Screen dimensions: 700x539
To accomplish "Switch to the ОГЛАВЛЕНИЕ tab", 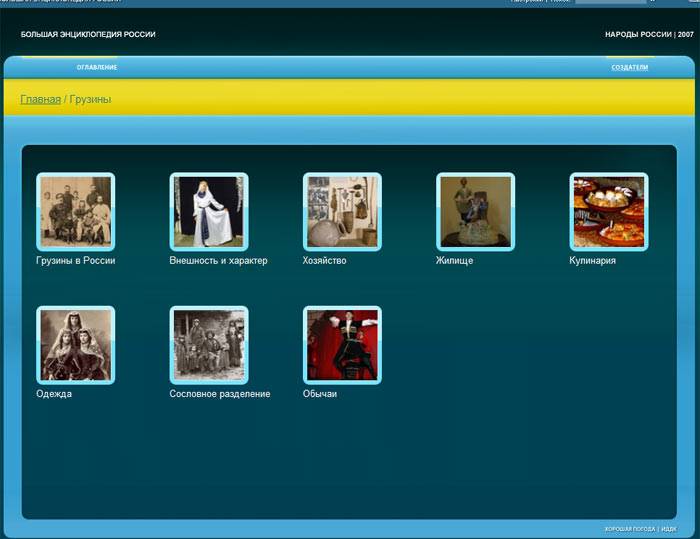I will coord(97,67).
